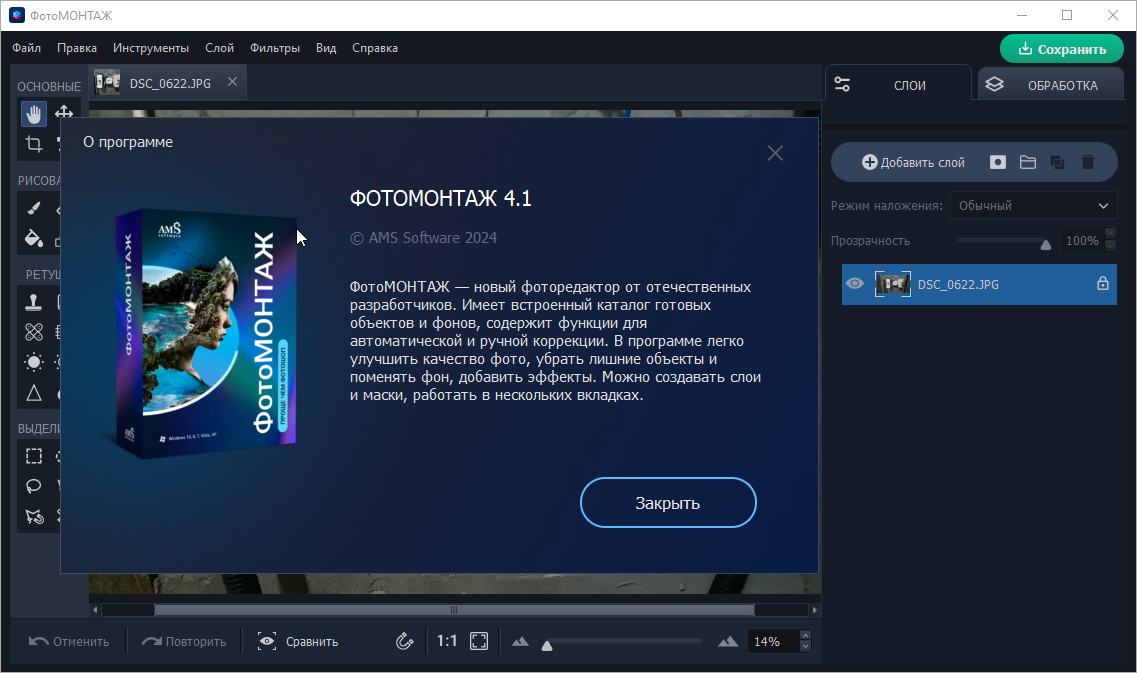Image resolution: width=1137 pixels, height=673 pixels.
Task: Click the Отменить undo button
Action: tap(69, 641)
